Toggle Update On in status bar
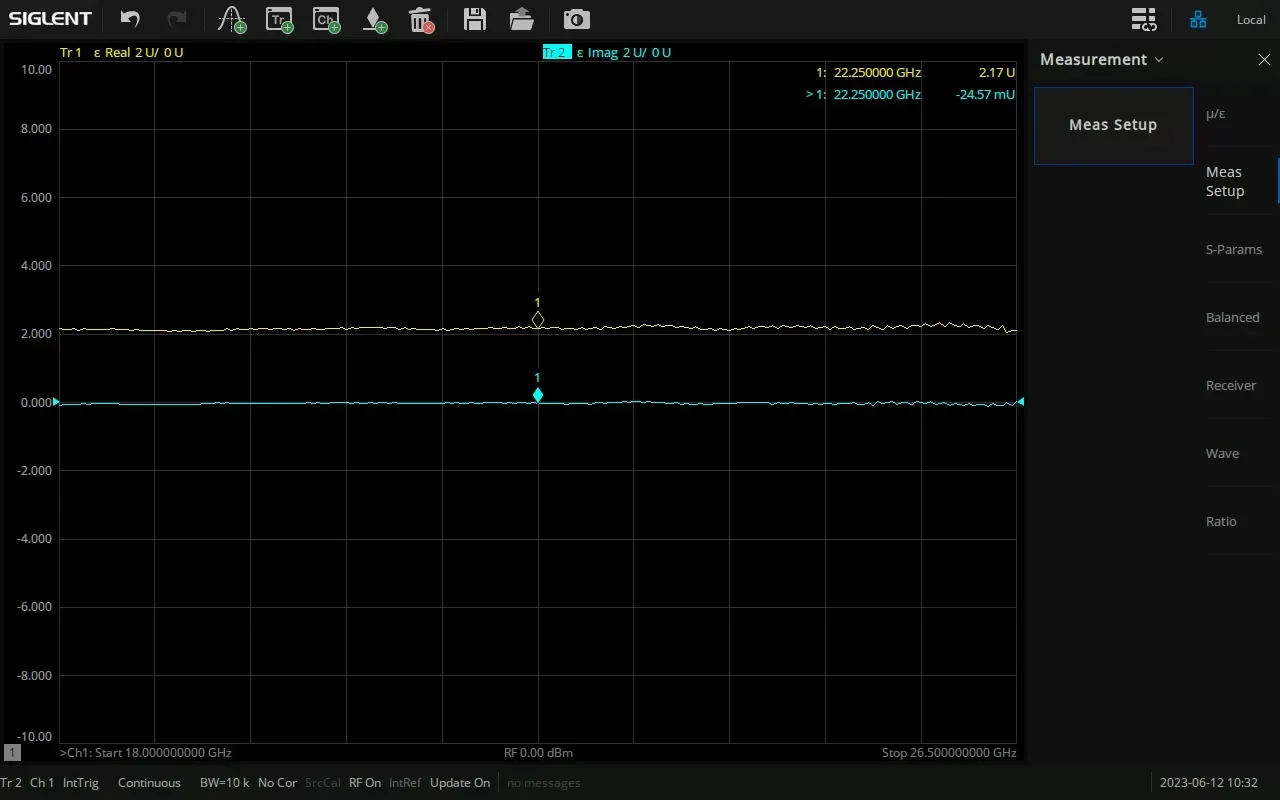The height and width of the screenshot is (800, 1280). point(459,783)
